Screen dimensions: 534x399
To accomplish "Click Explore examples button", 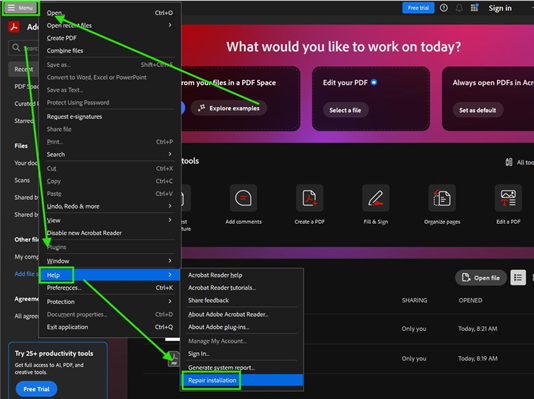I will pyautogui.click(x=229, y=108).
